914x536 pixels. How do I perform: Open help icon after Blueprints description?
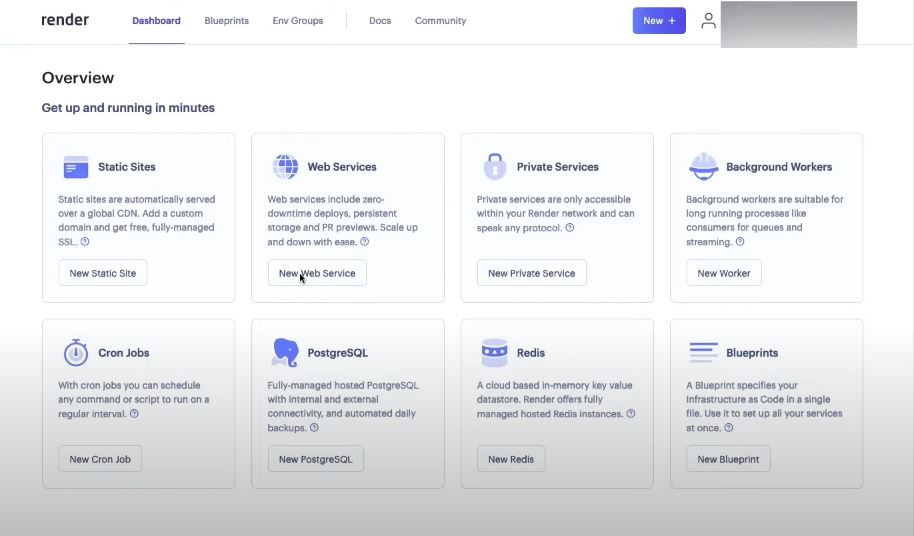tap(729, 428)
